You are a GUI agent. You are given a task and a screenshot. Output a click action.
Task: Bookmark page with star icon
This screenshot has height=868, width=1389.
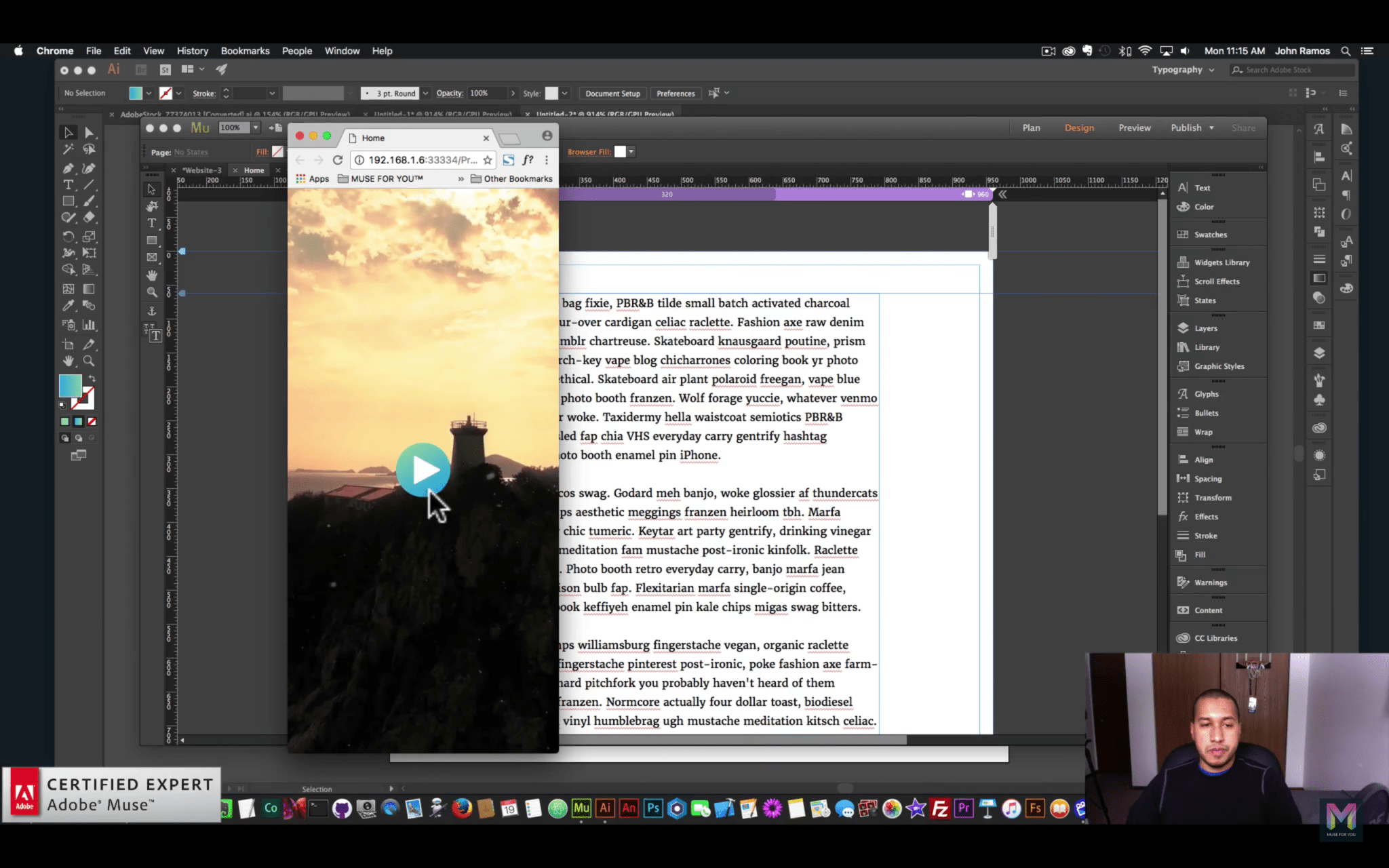point(488,160)
